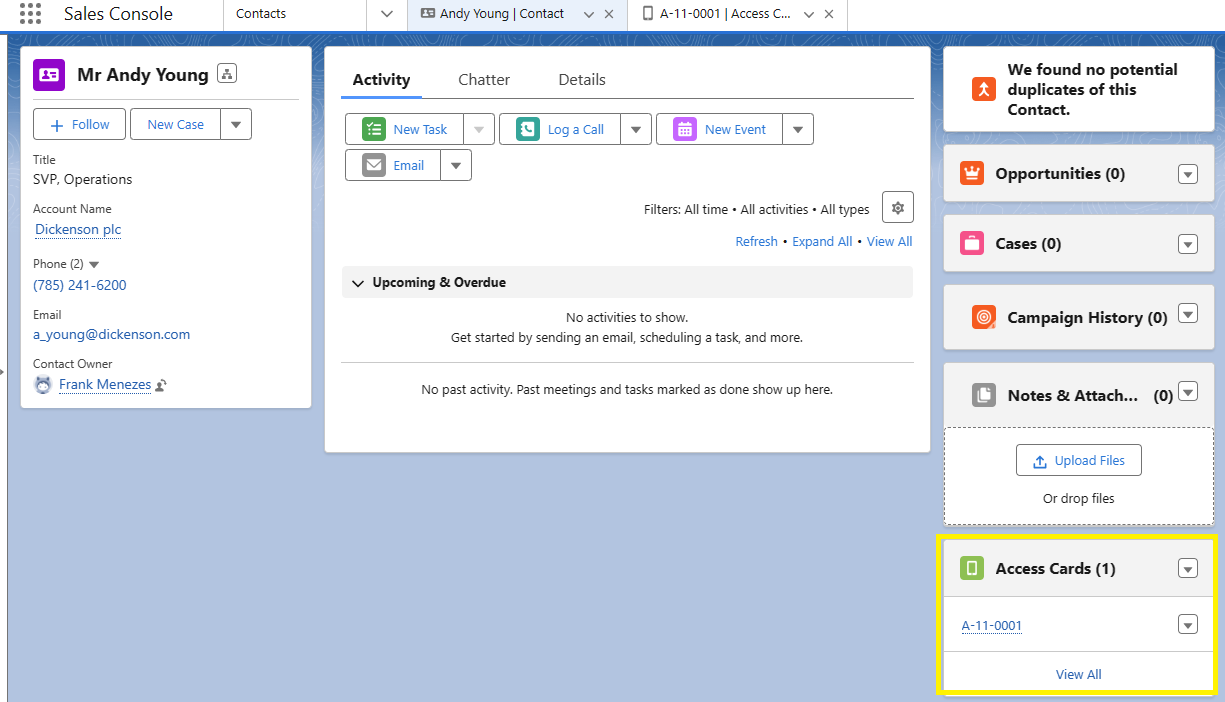Click the New Event calendar icon

tap(685, 129)
